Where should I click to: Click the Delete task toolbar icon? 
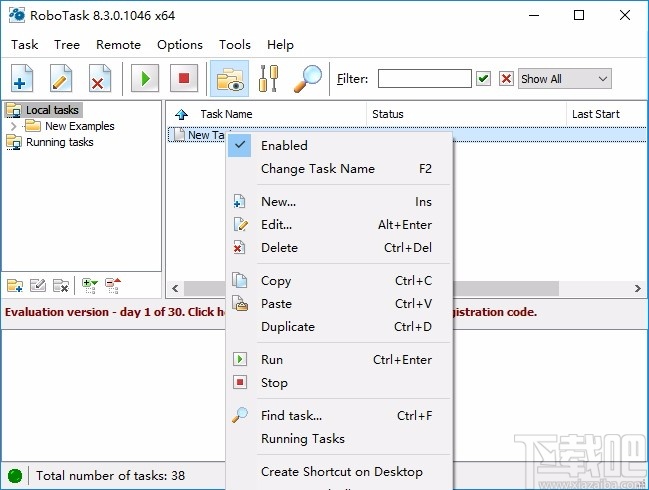click(x=100, y=78)
